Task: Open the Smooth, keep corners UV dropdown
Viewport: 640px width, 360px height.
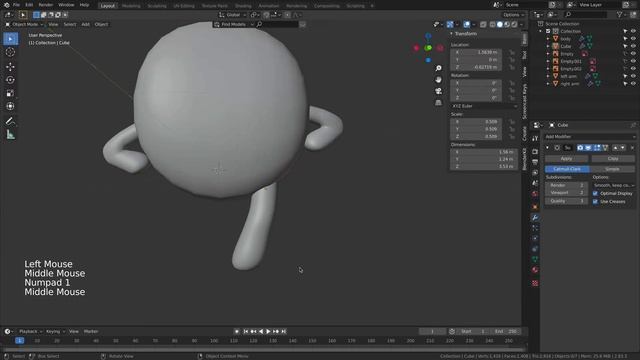Action: pyautogui.click(x=614, y=185)
